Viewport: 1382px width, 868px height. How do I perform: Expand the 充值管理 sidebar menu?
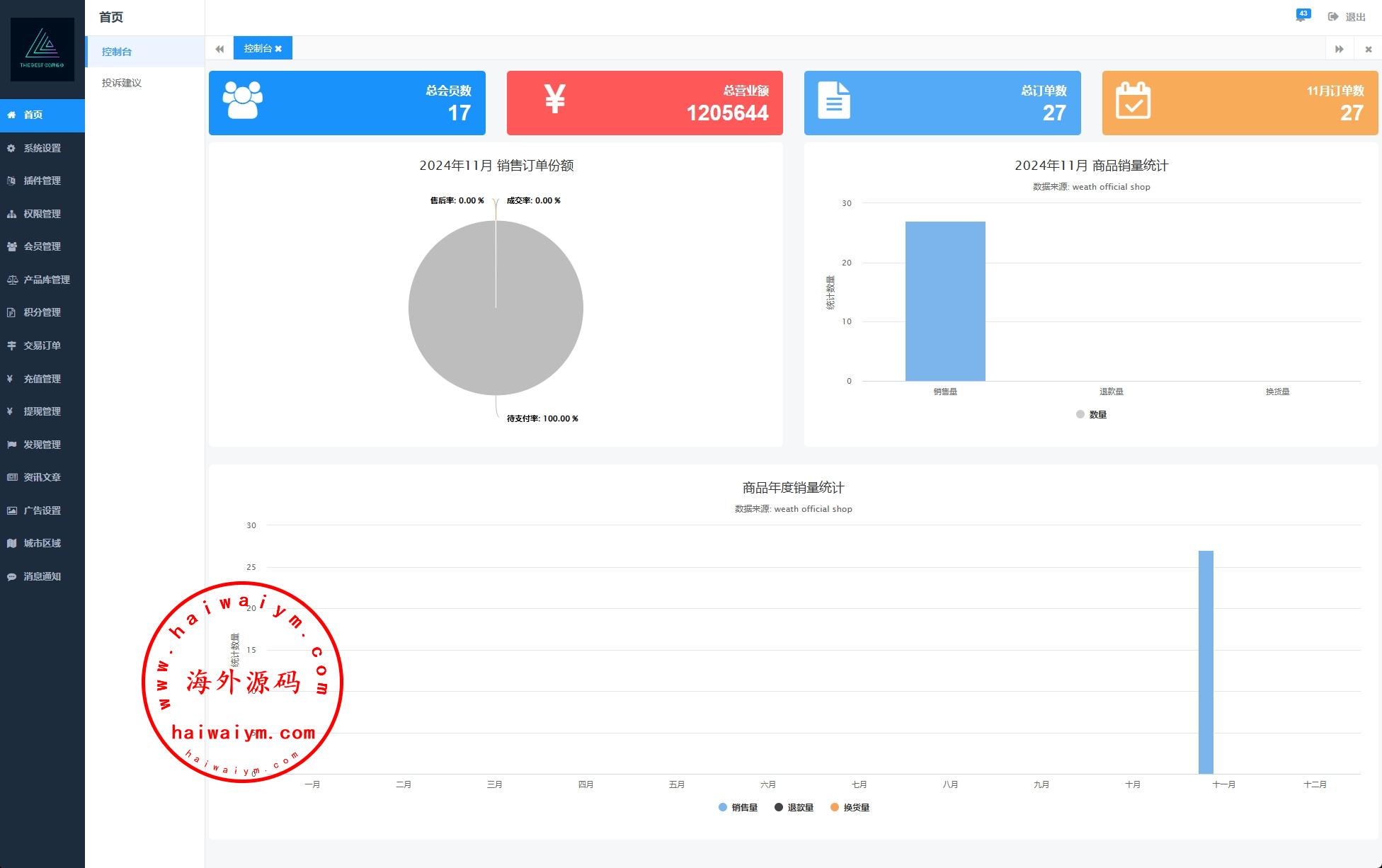42,379
